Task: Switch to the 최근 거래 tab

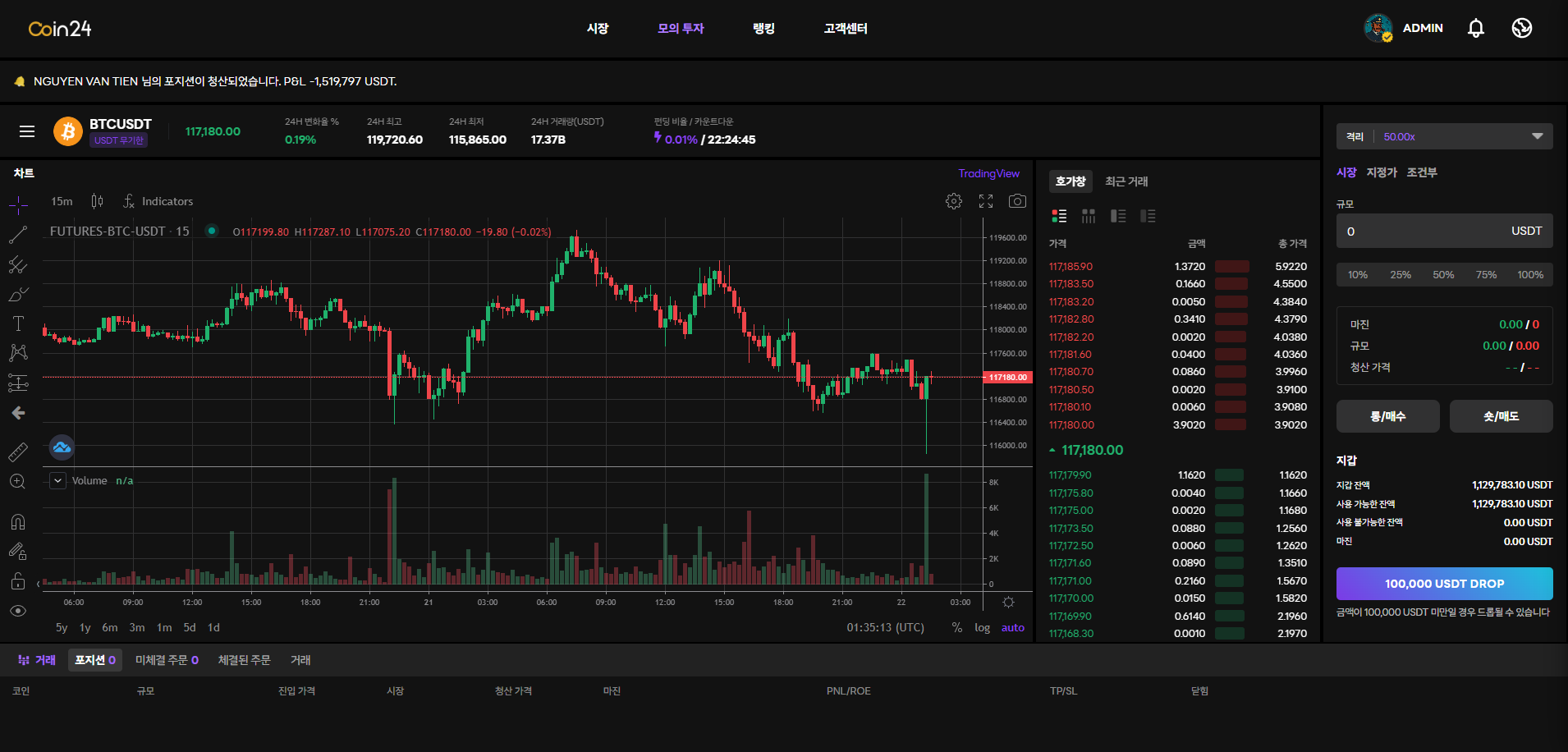Action: point(1126,181)
